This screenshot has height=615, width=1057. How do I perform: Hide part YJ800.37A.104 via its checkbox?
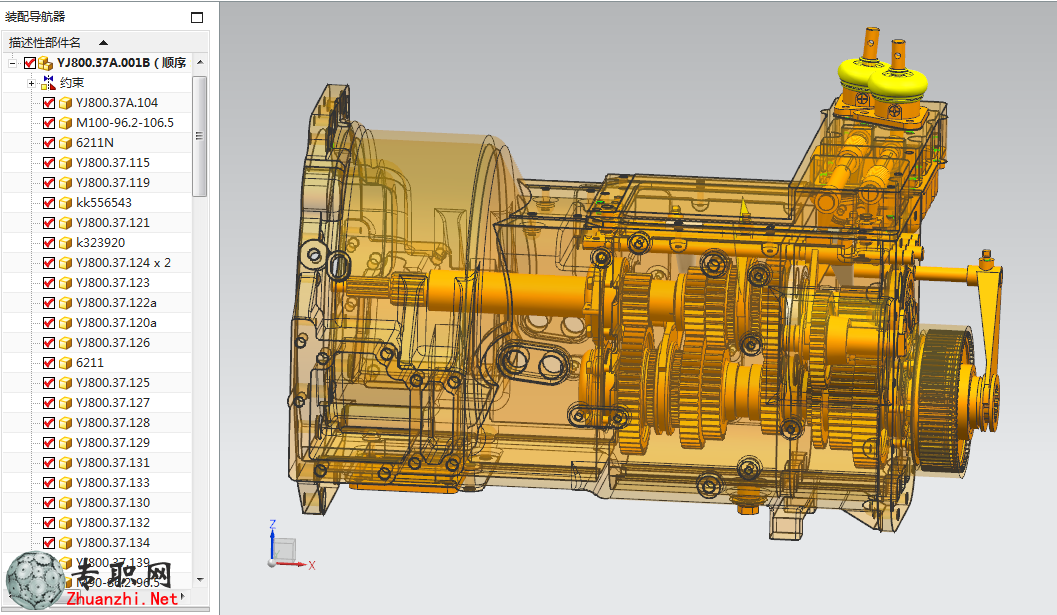tap(49, 103)
